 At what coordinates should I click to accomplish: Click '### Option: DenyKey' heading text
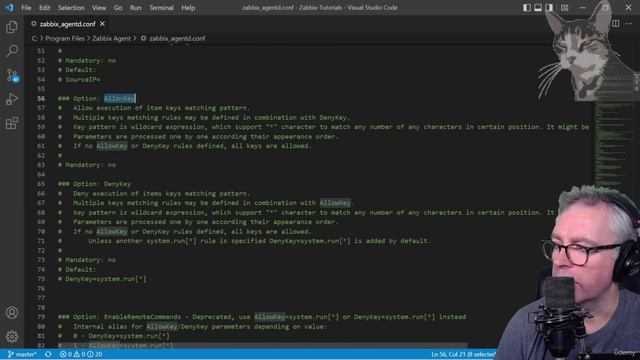coord(94,184)
